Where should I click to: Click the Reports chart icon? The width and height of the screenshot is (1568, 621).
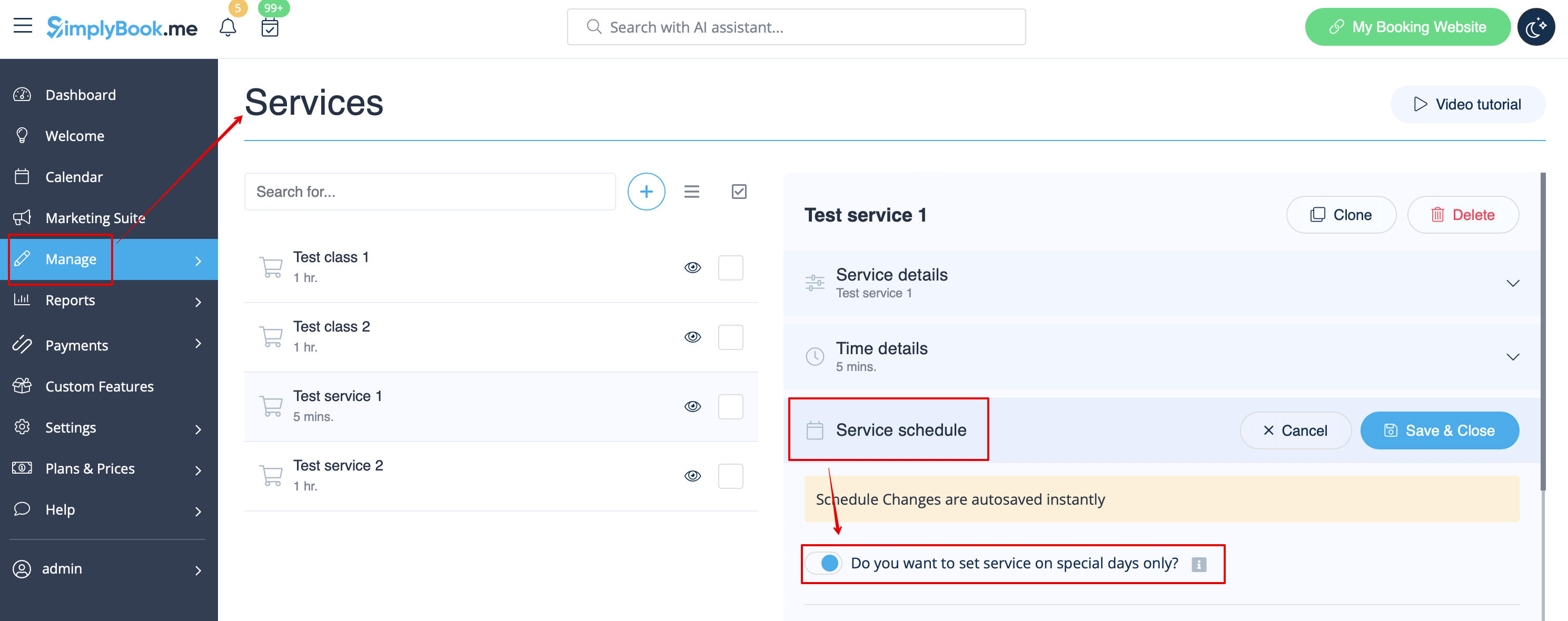click(x=22, y=299)
